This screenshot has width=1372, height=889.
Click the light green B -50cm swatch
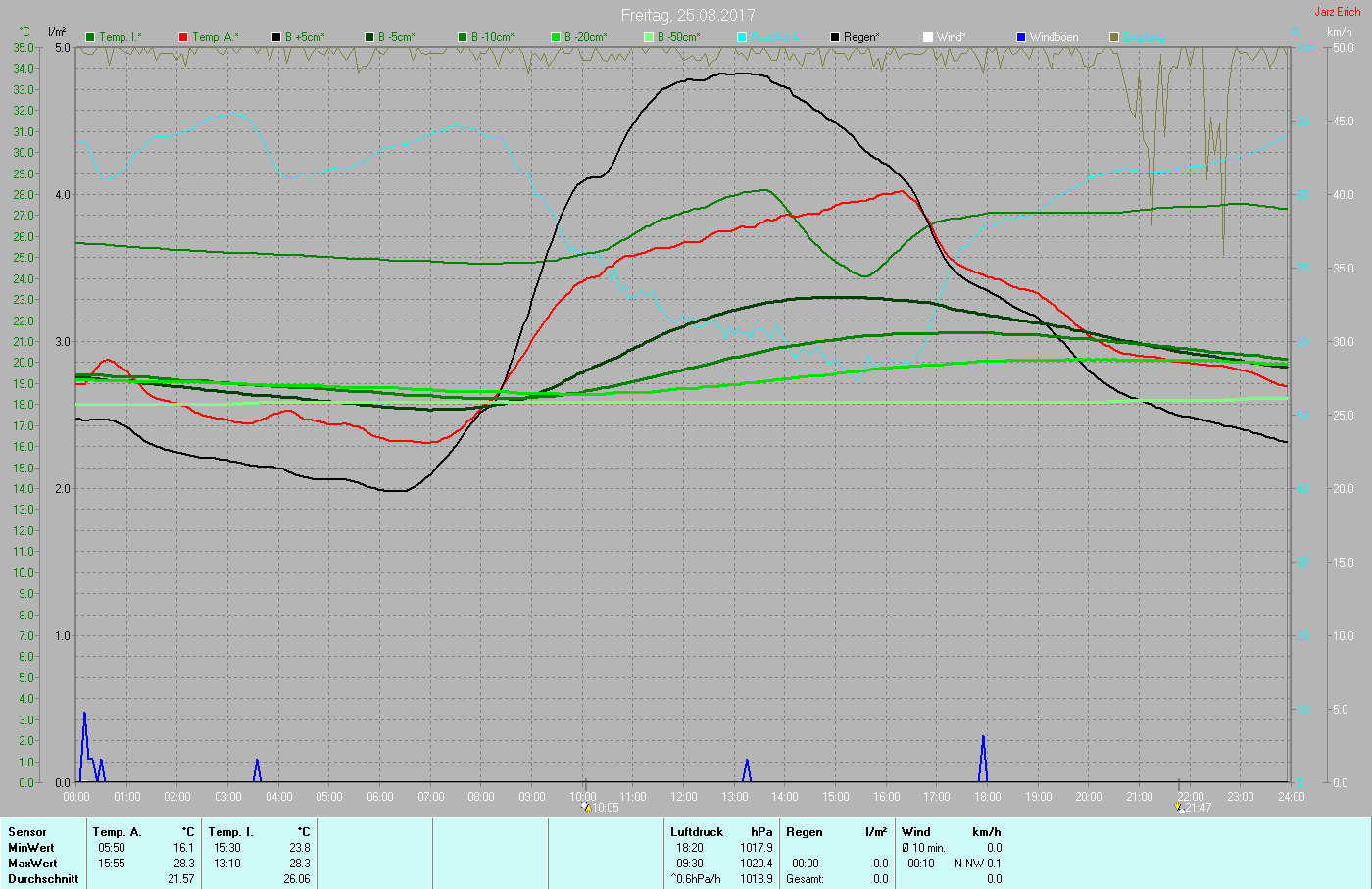(x=649, y=37)
